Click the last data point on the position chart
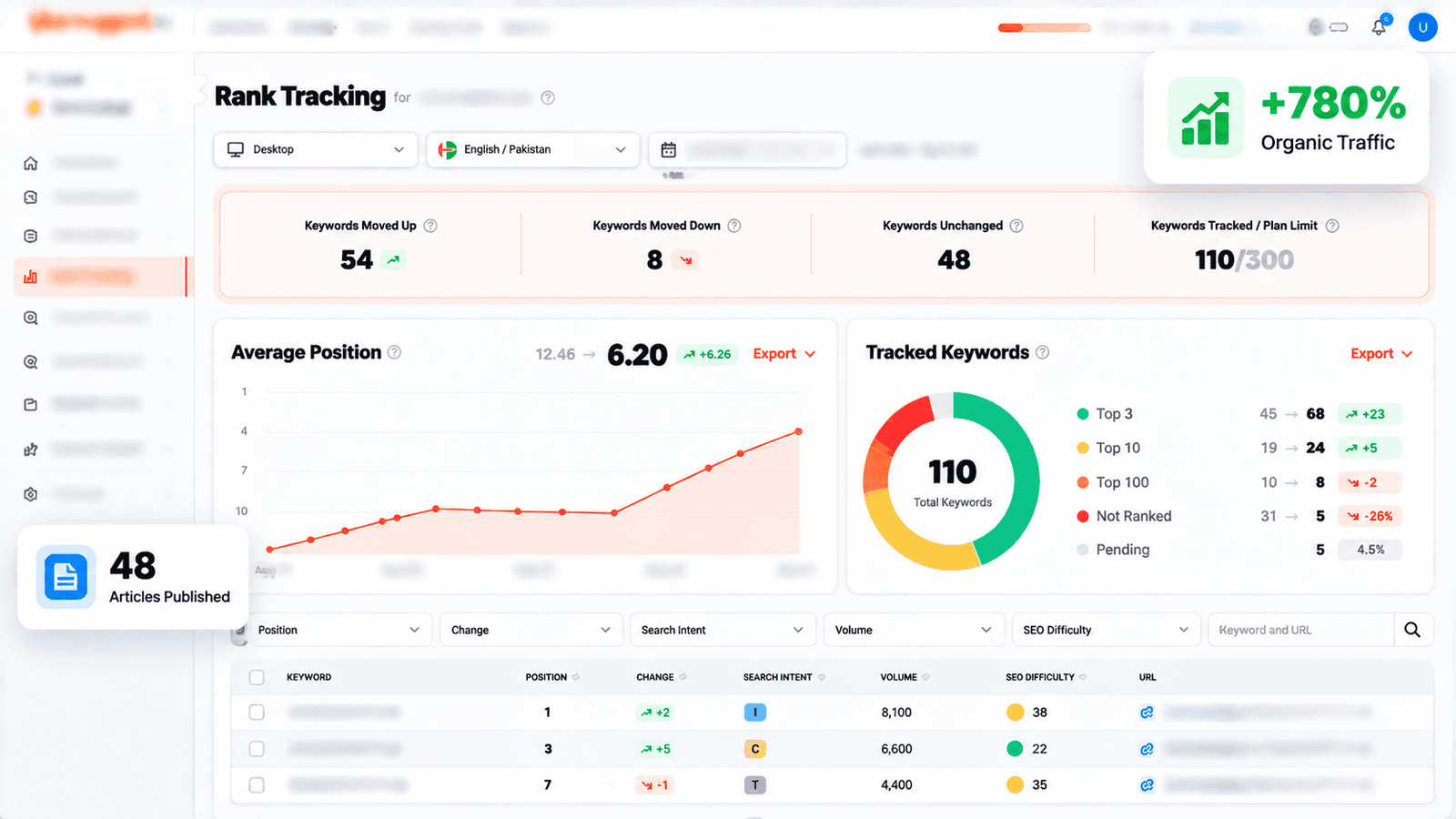Viewport: 1456px width, 819px height. 799,431
